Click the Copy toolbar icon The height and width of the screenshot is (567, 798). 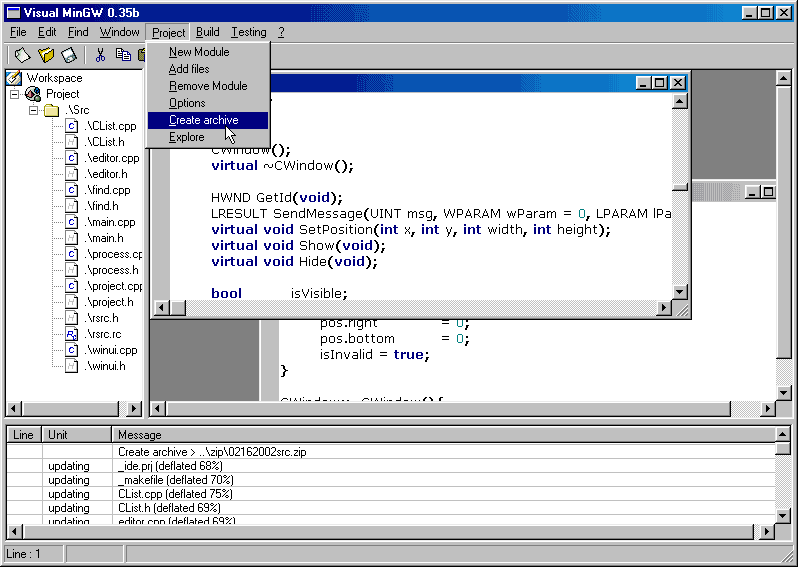pyautogui.click(x=123, y=55)
